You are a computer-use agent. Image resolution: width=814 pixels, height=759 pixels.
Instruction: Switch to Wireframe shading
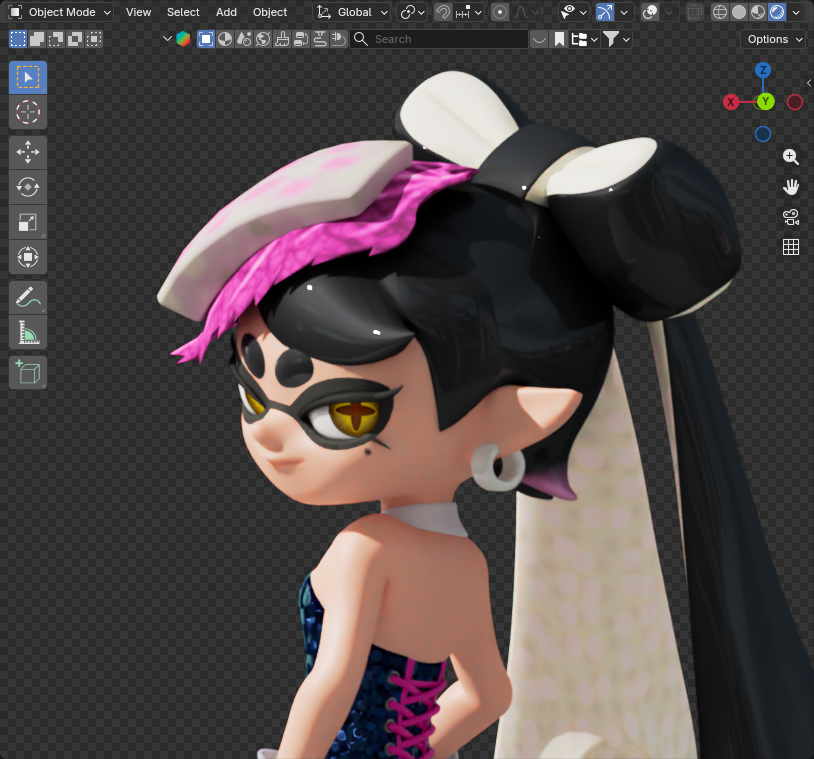click(x=720, y=12)
